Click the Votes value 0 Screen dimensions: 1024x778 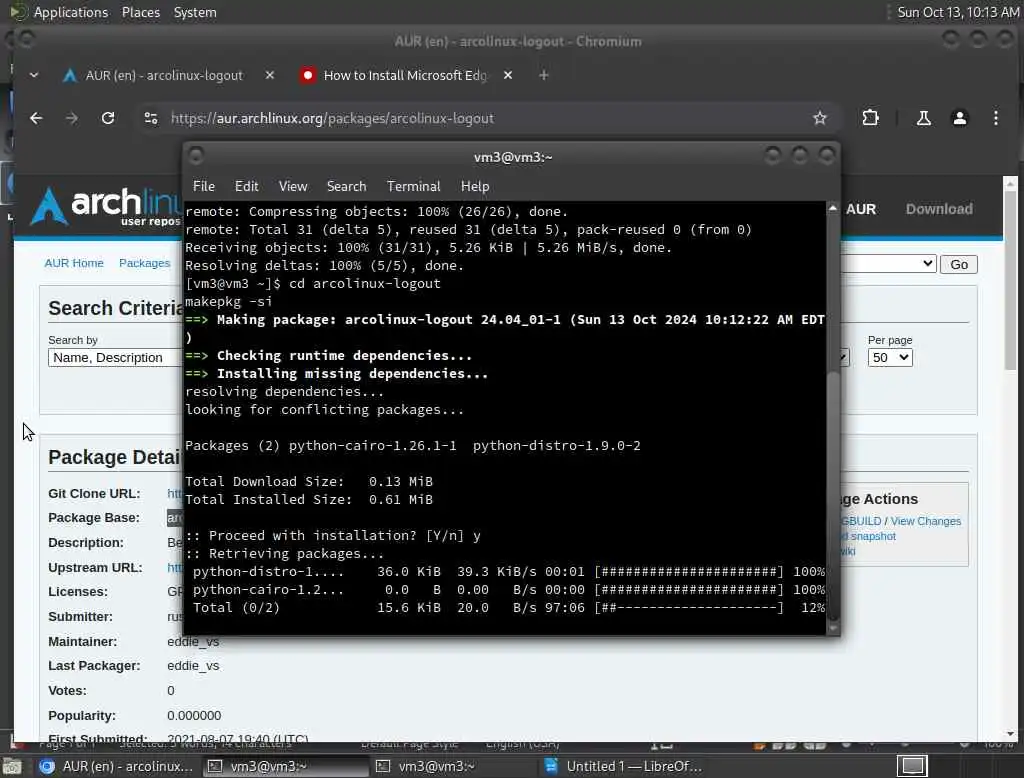pyautogui.click(x=170, y=690)
